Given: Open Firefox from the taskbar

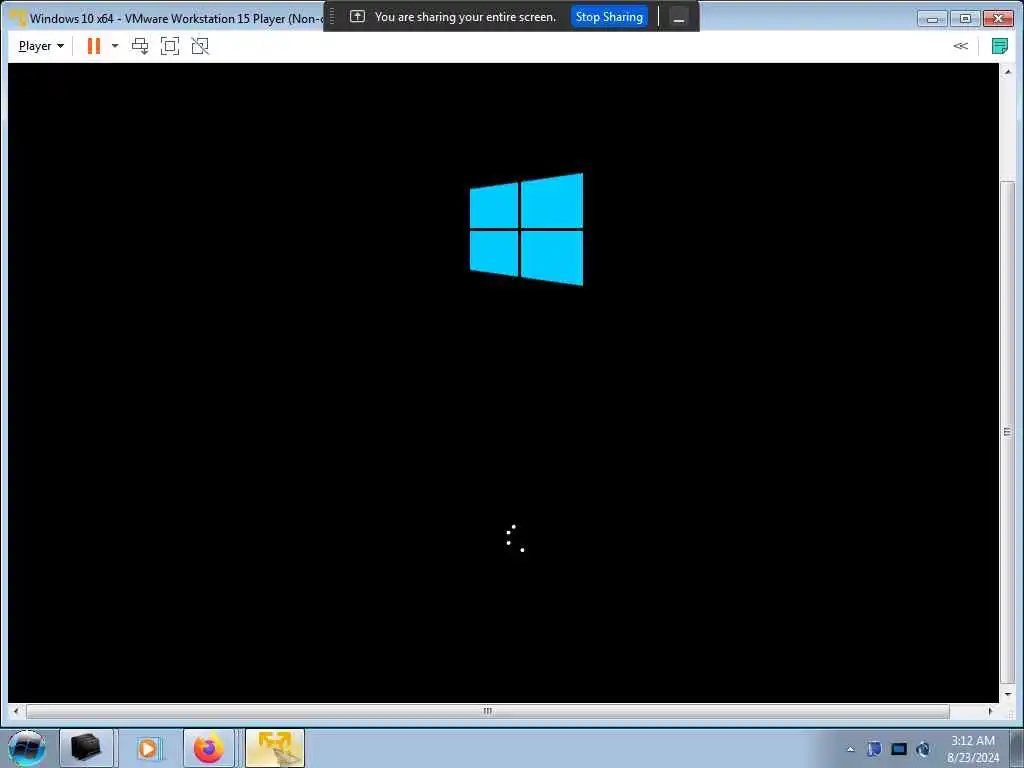Looking at the screenshot, I should point(209,748).
